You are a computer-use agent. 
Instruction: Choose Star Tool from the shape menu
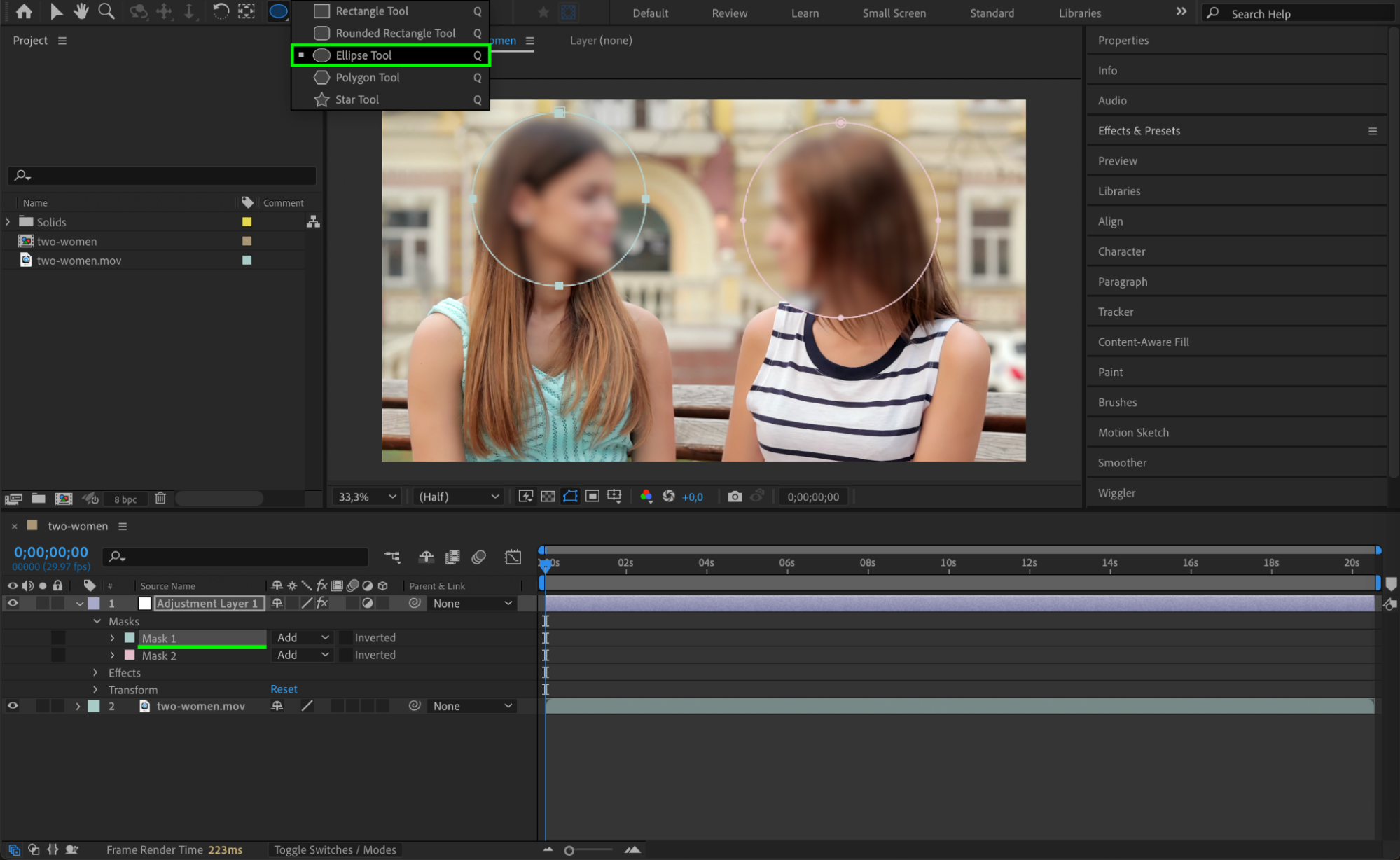(x=356, y=99)
